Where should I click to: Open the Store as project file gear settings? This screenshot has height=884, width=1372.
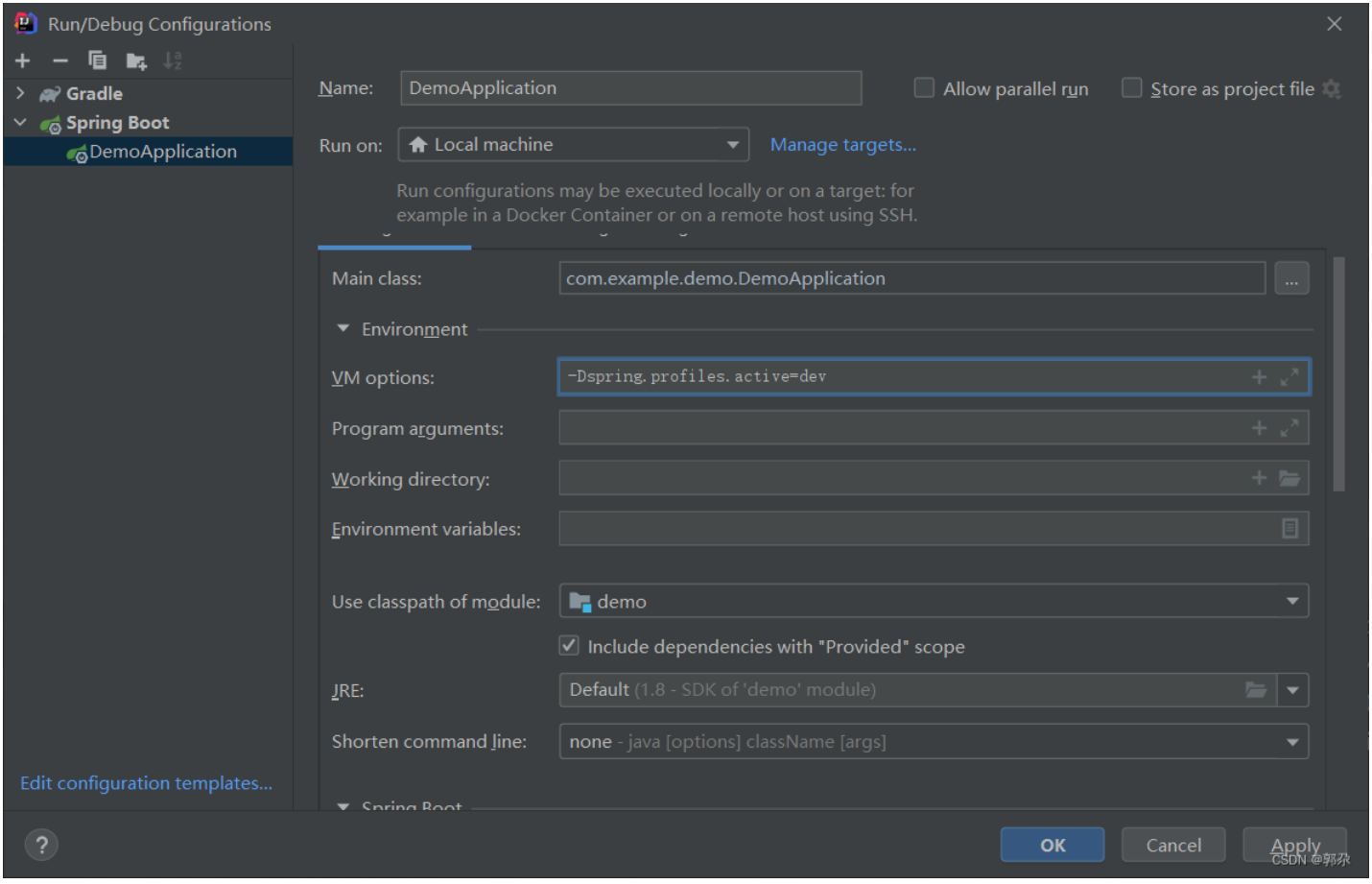click(1332, 89)
